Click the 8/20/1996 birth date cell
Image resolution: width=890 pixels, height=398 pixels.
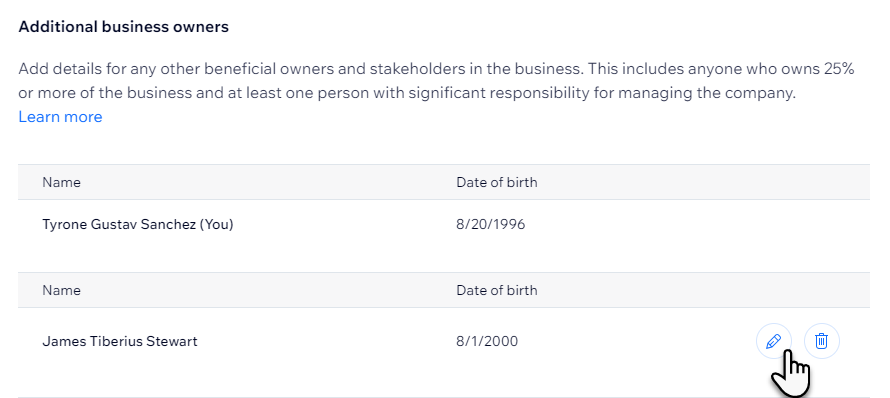tap(491, 224)
